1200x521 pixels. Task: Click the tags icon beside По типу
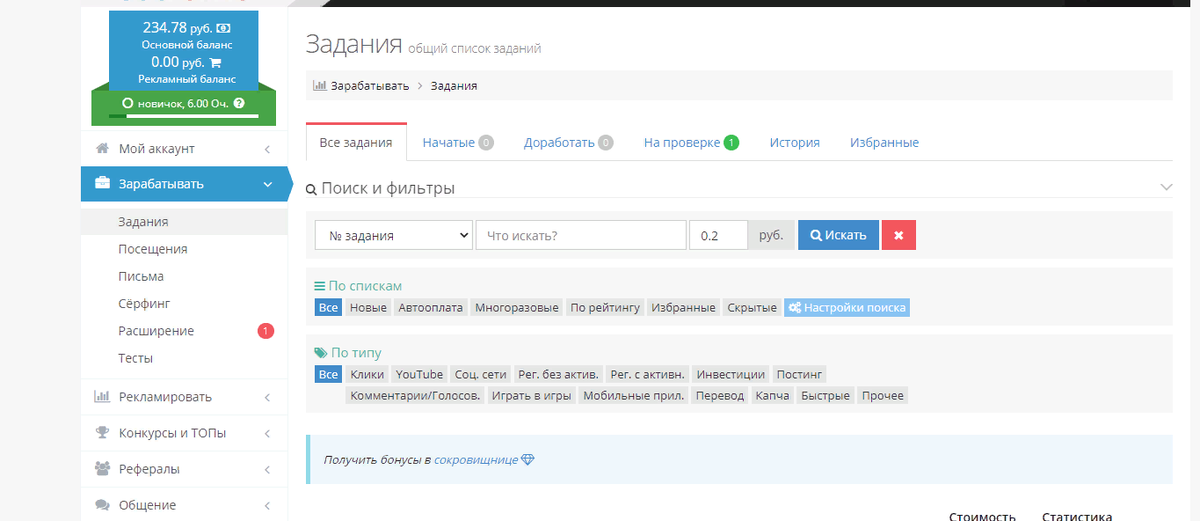[320, 353]
